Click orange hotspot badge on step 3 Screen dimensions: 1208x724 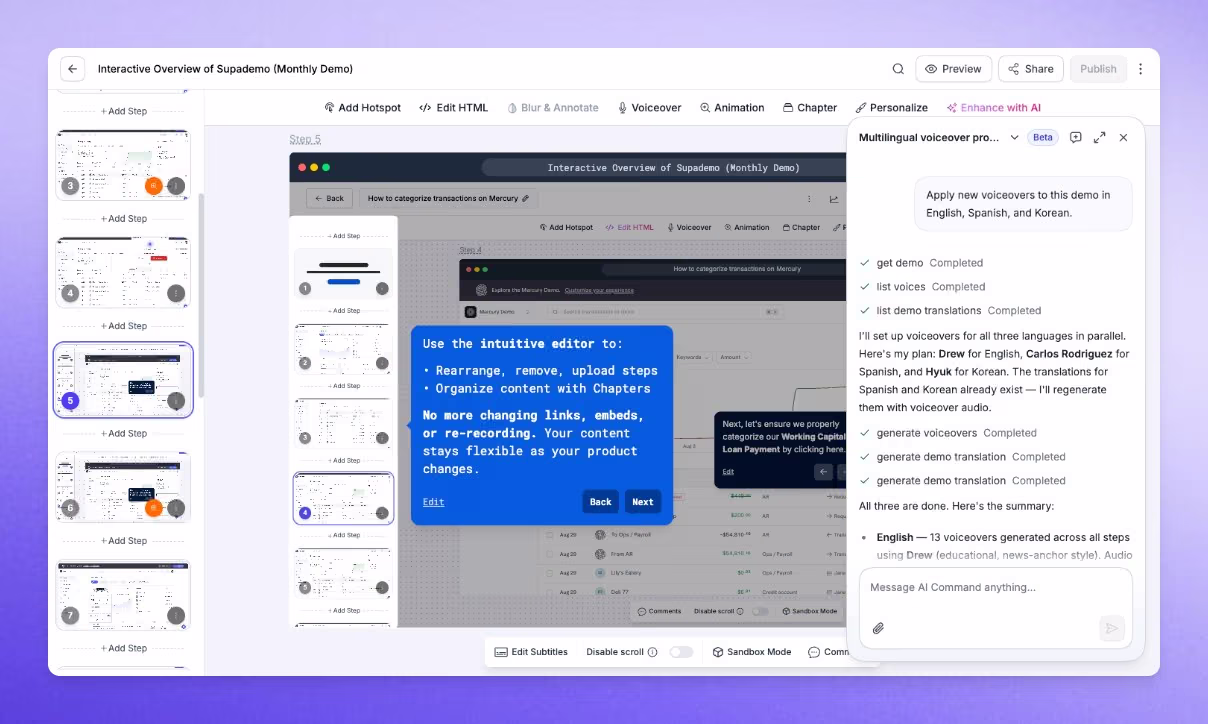pyautogui.click(x=153, y=186)
